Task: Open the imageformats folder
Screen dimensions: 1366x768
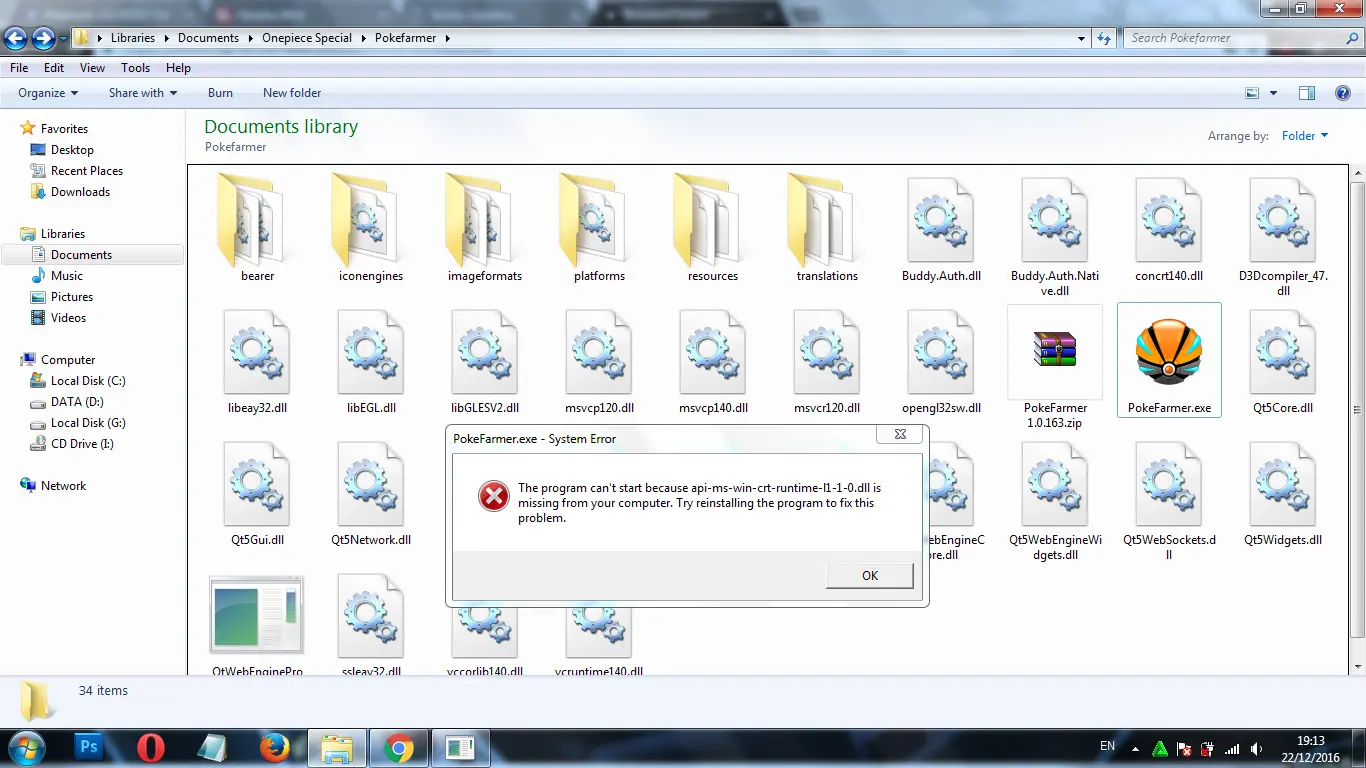Action: point(485,230)
